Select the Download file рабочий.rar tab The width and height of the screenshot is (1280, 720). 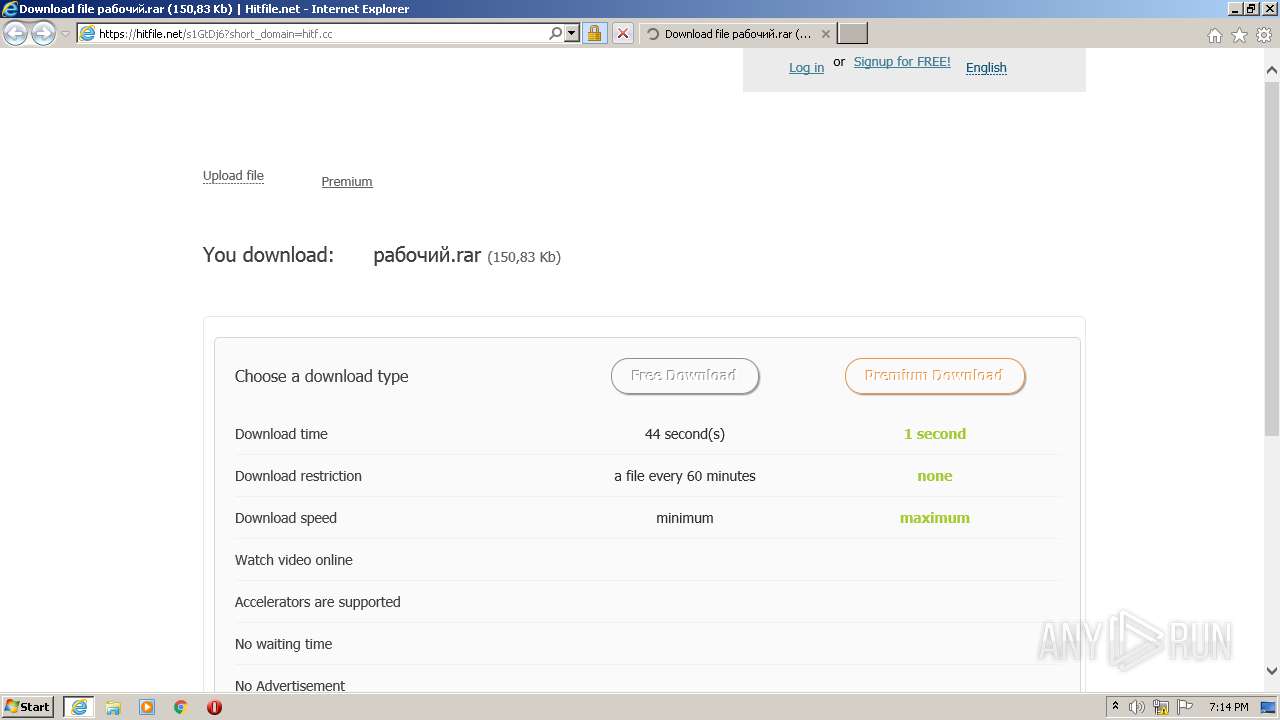pyautogui.click(x=736, y=34)
